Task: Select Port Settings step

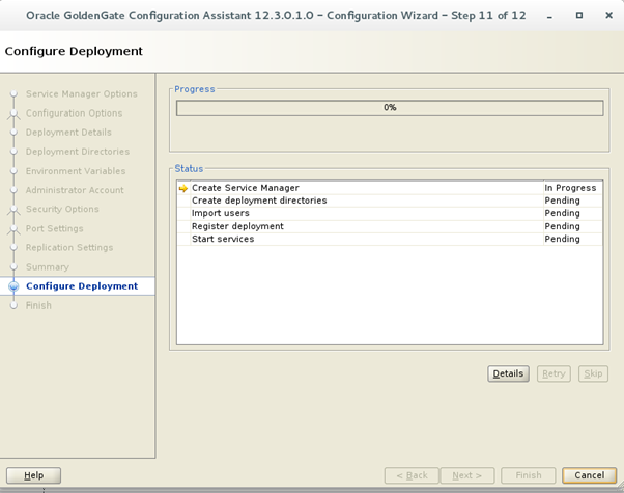Action: [55, 228]
